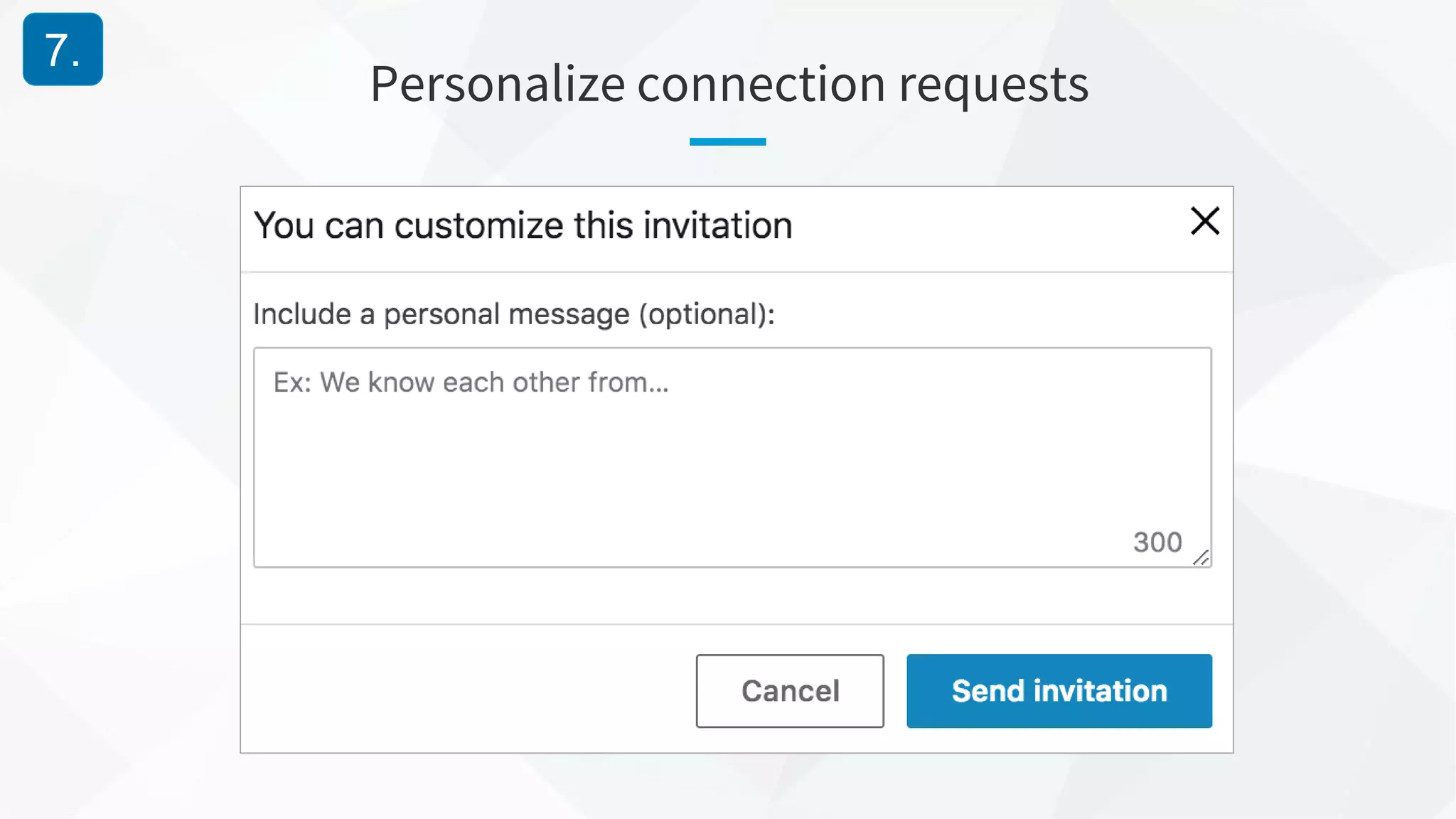
Task: Close the invitation dialog with the X
Action: [x=1204, y=221]
